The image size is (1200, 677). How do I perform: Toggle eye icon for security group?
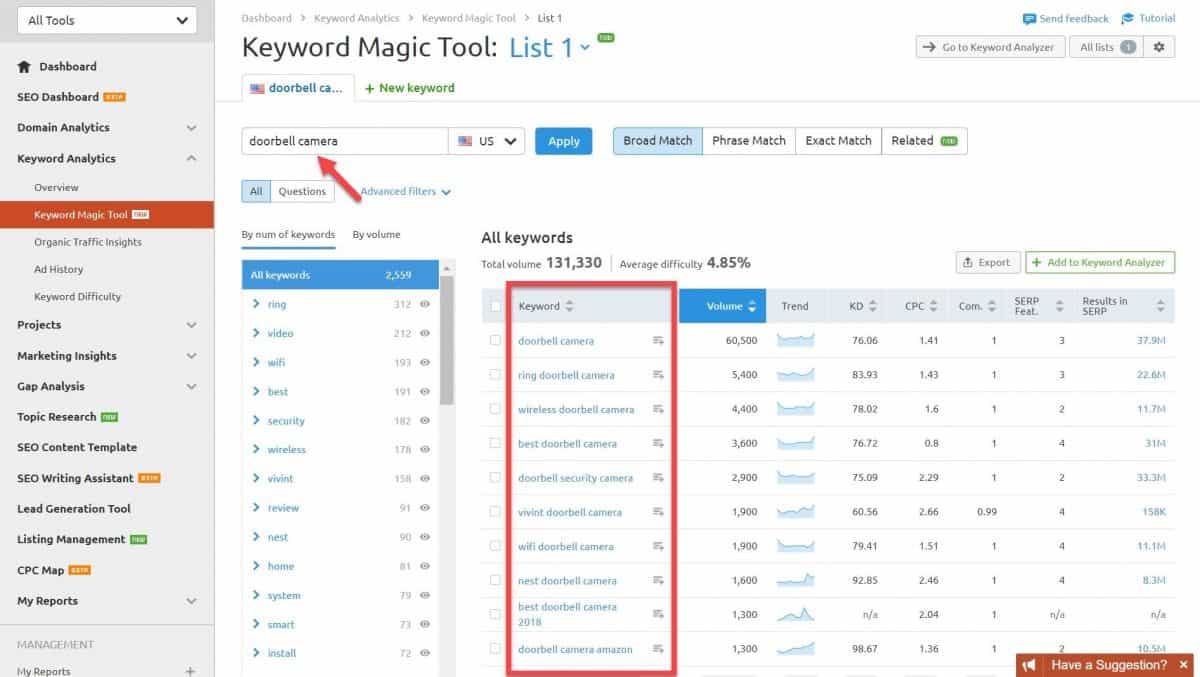pyautogui.click(x=425, y=420)
